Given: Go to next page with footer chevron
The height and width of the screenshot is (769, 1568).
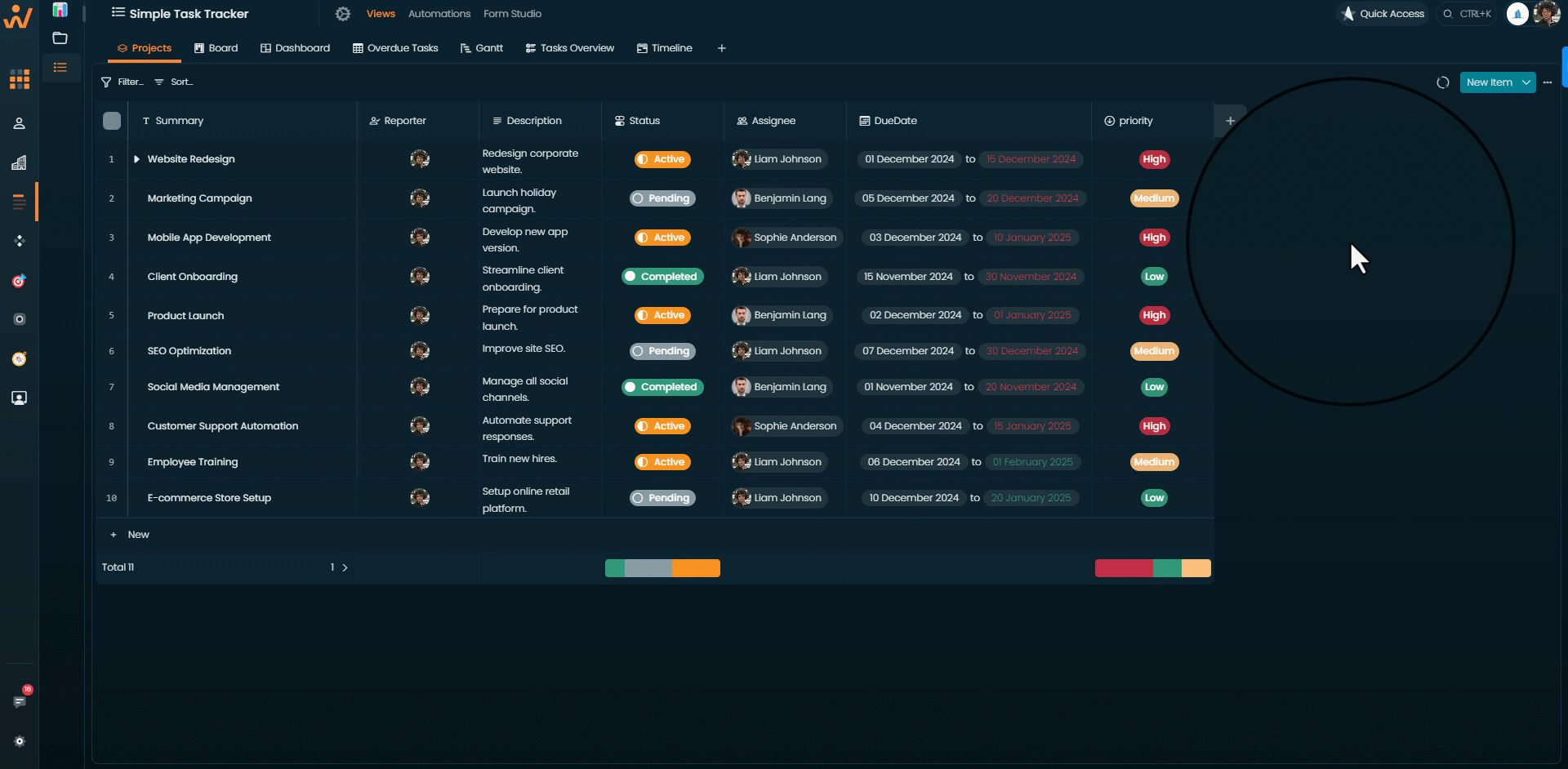Looking at the screenshot, I should pos(345,567).
